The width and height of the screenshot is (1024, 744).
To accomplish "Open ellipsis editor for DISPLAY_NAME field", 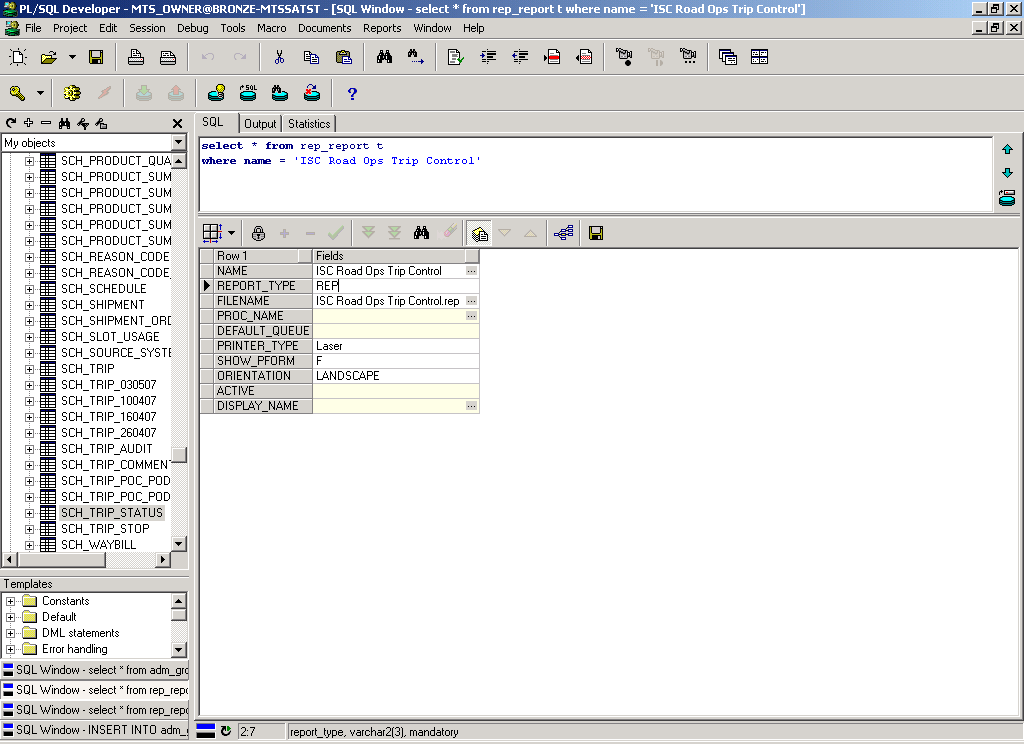I will [x=472, y=406].
